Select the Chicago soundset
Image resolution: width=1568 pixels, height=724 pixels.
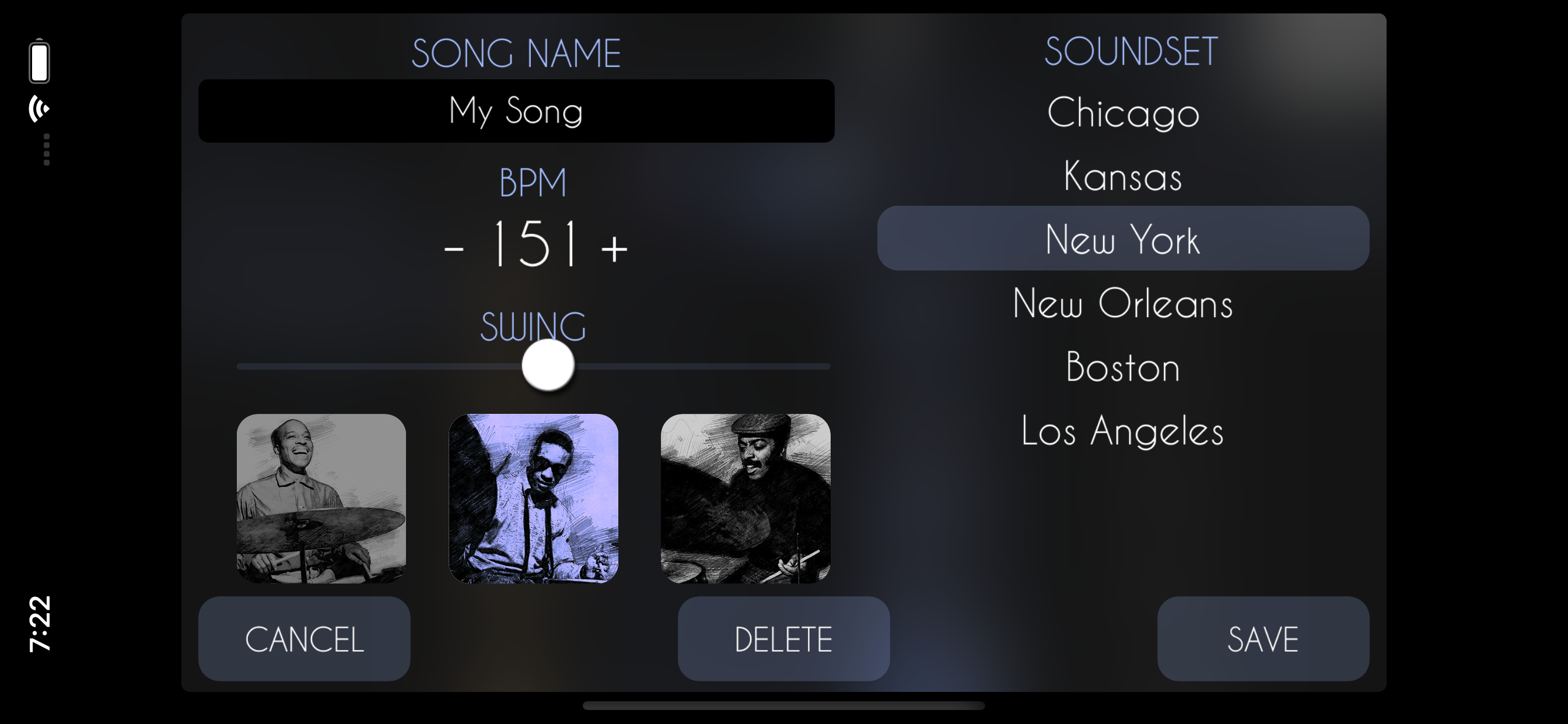click(1123, 113)
